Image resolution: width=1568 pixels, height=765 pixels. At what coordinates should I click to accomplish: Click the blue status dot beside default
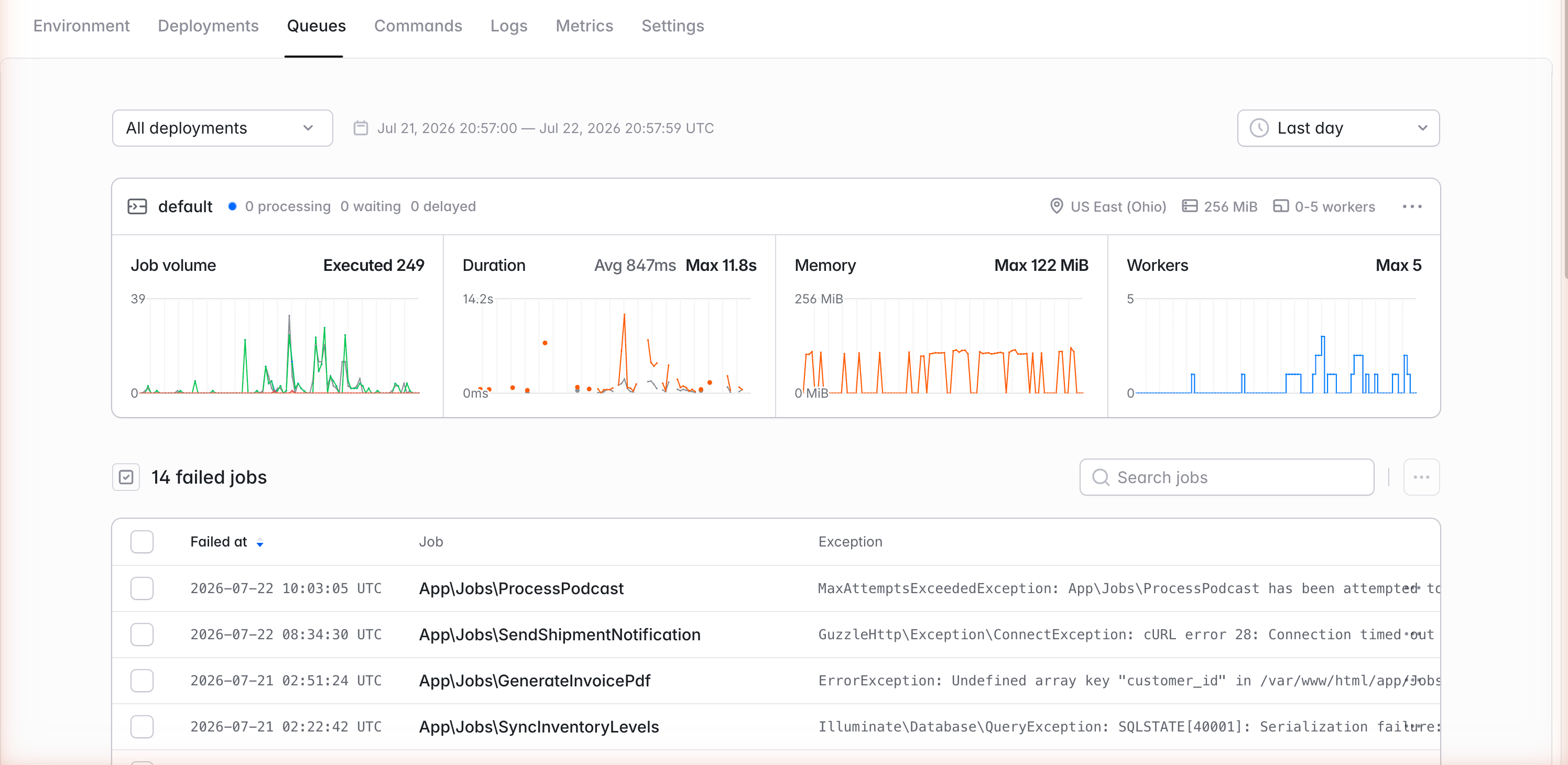tap(232, 206)
